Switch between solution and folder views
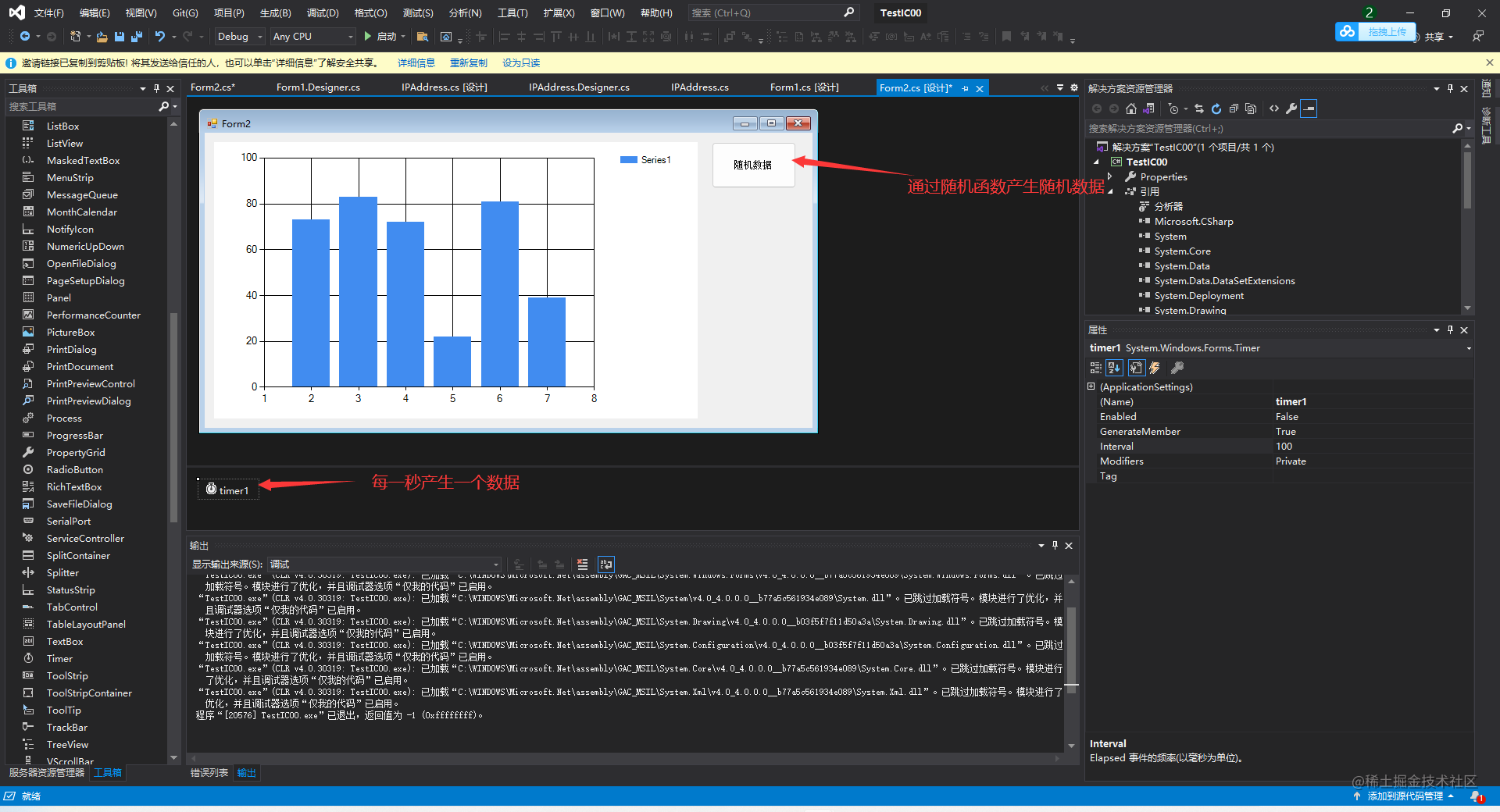Screen dimensions: 1500x812 tap(1148, 109)
